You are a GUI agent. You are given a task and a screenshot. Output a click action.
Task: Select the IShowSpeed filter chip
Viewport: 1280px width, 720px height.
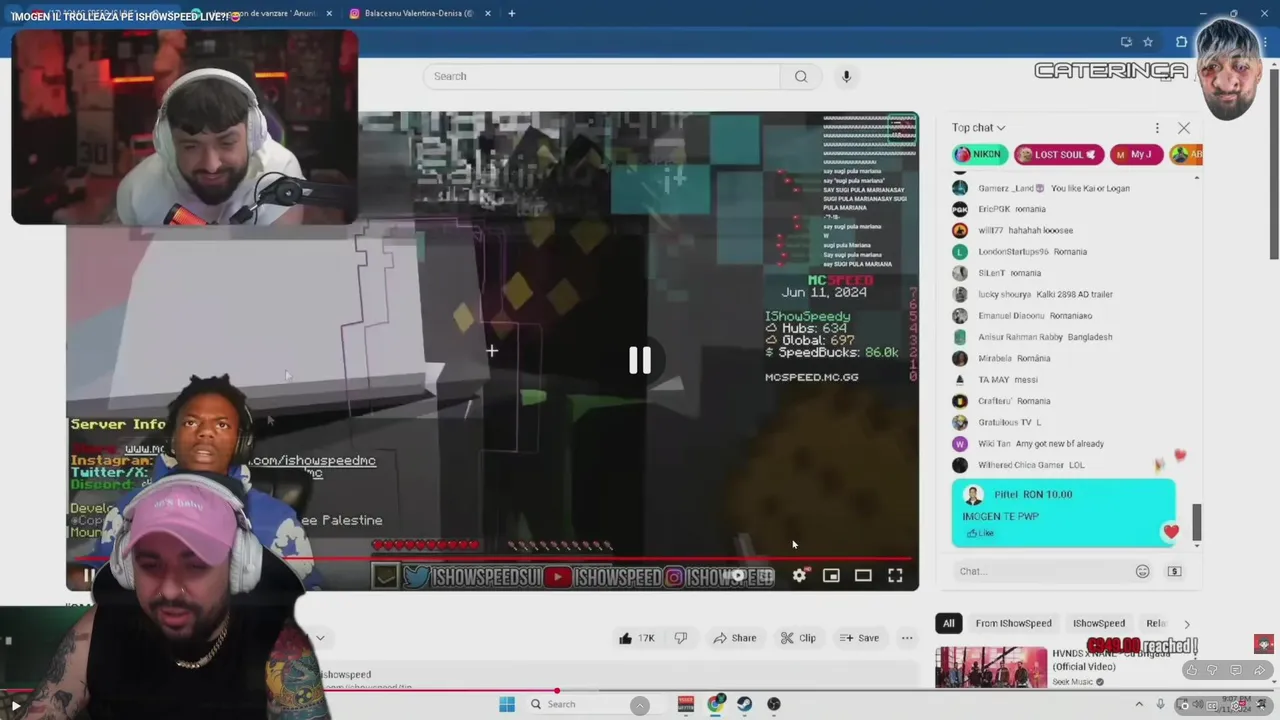click(x=1099, y=623)
